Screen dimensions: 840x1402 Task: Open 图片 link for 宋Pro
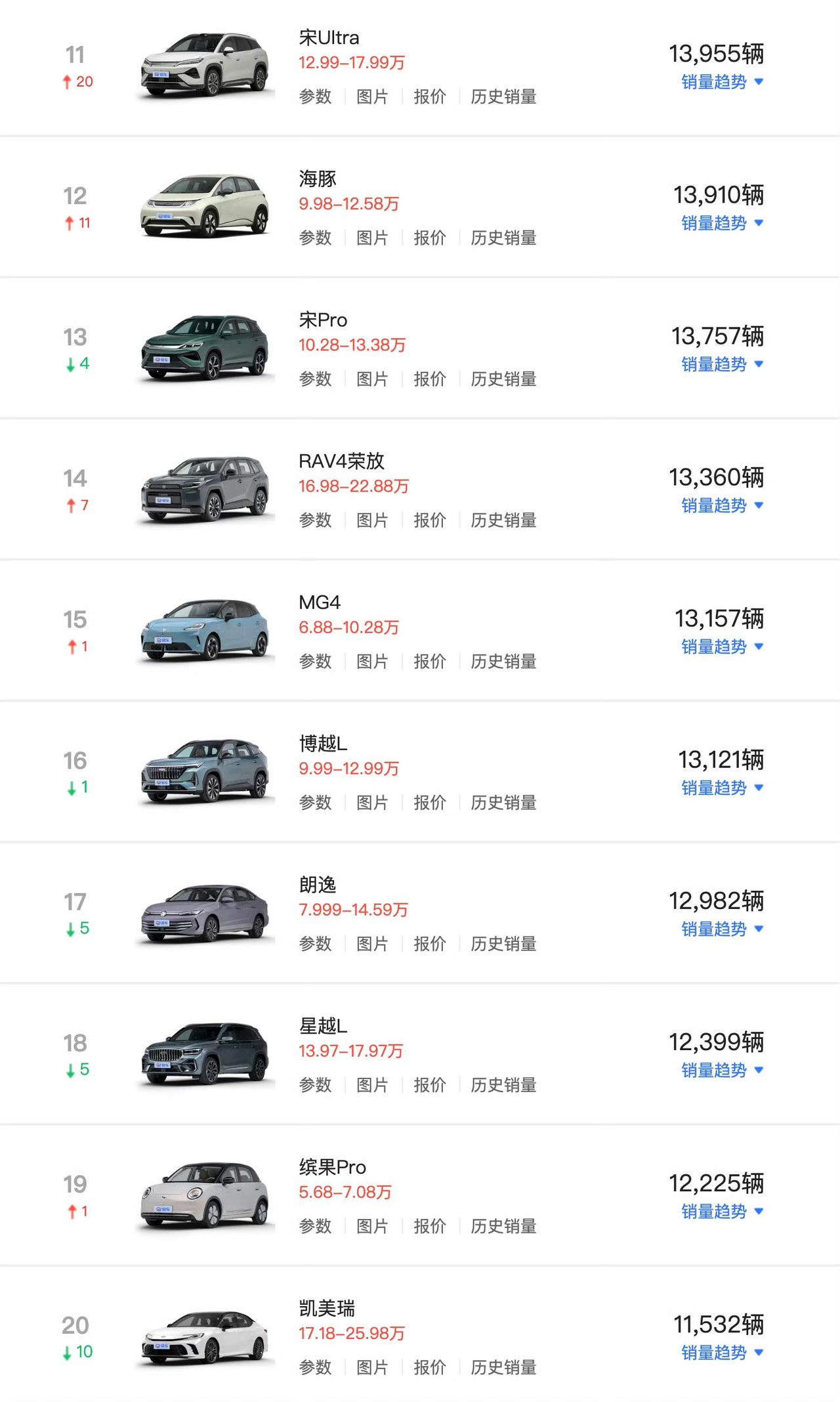[372, 379]
